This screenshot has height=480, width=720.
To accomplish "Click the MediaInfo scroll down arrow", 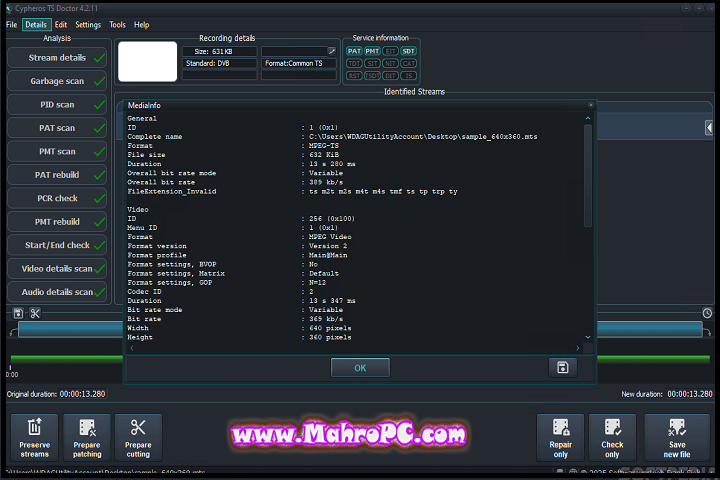I will pos(588,337).
